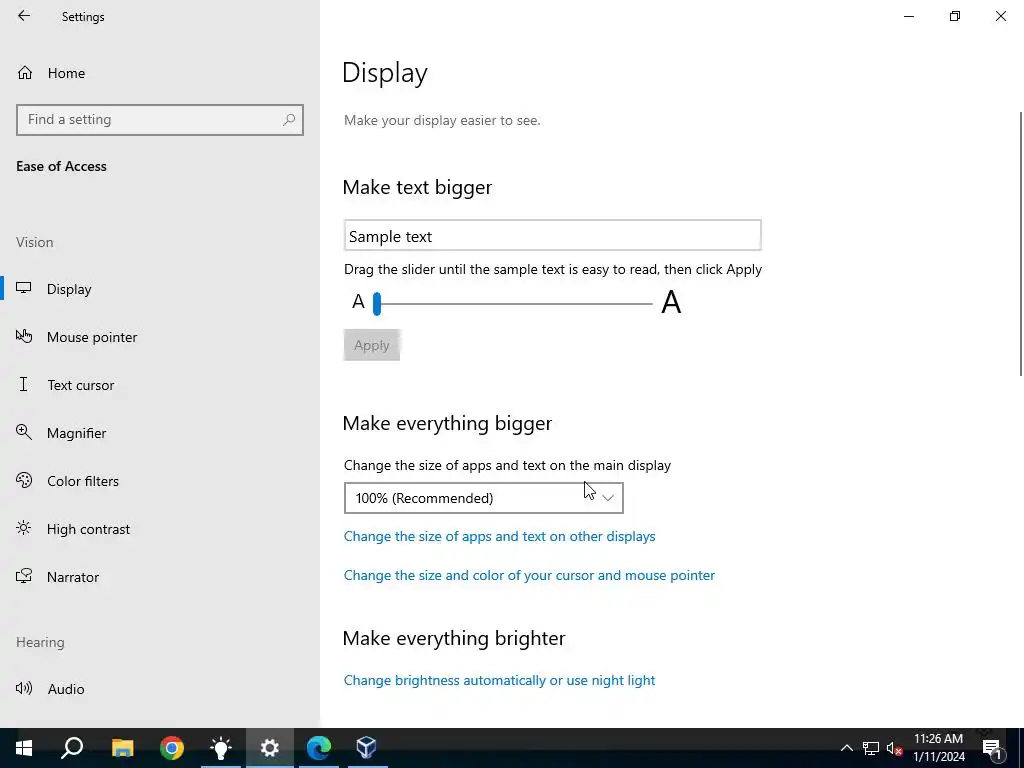Screen dimensions: 1024x768
Task: Click the large A beside the slider
Action: [671, 302]
